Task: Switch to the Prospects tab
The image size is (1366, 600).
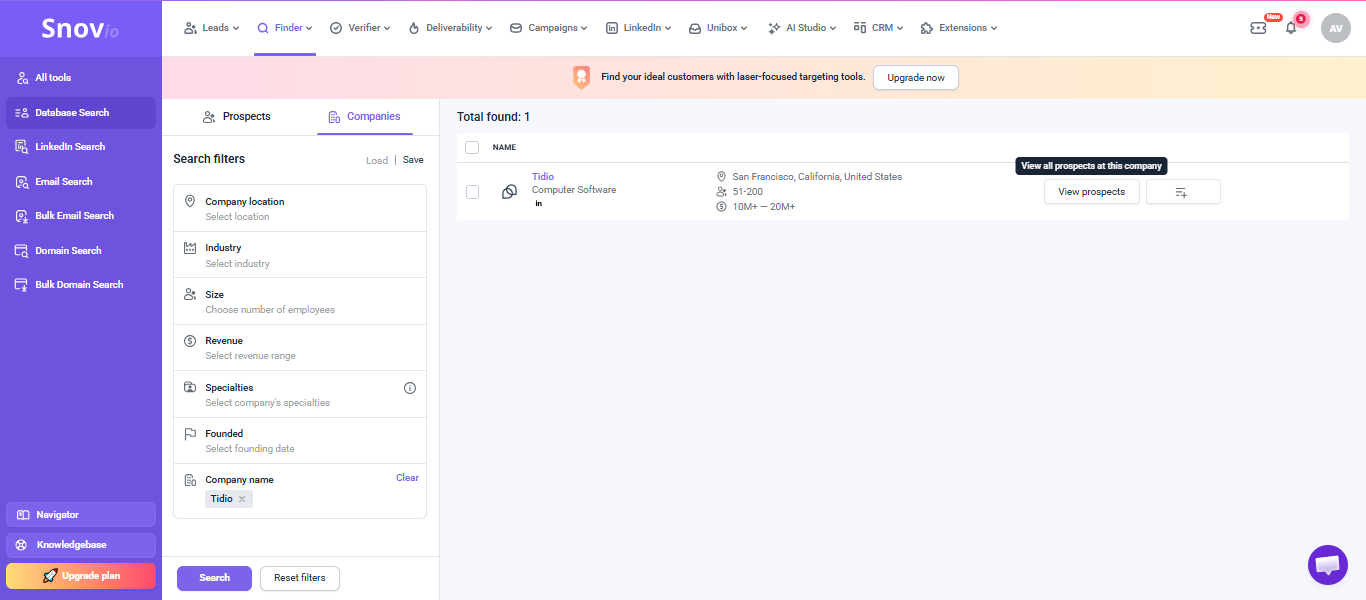Action: pyautogui.click(x=237, y=117)
